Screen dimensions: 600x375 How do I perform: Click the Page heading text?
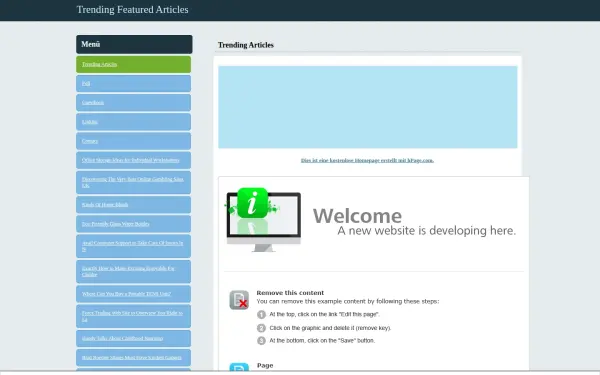coord(265,365)
